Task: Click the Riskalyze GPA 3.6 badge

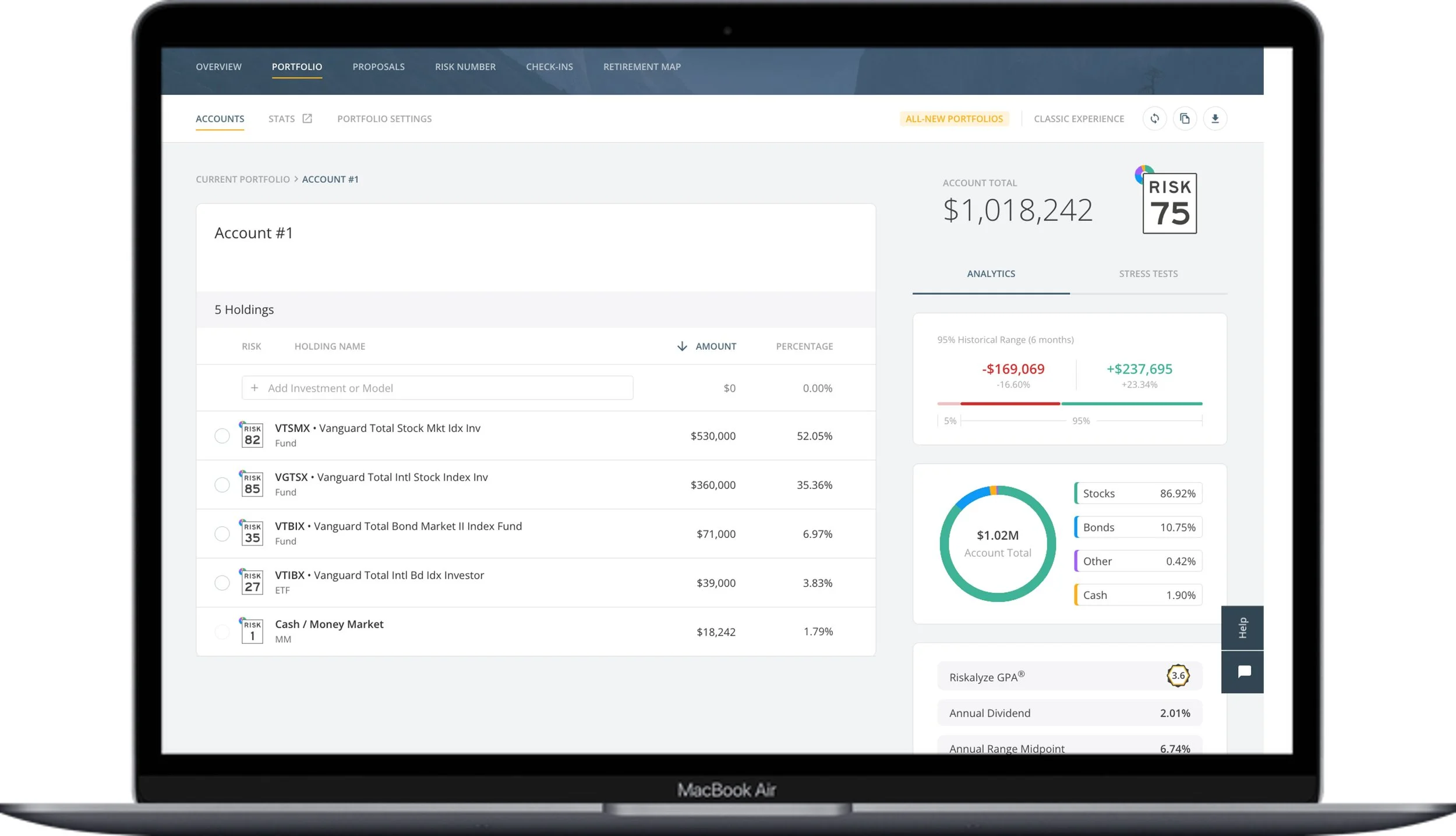Action: click(1178, 676)
